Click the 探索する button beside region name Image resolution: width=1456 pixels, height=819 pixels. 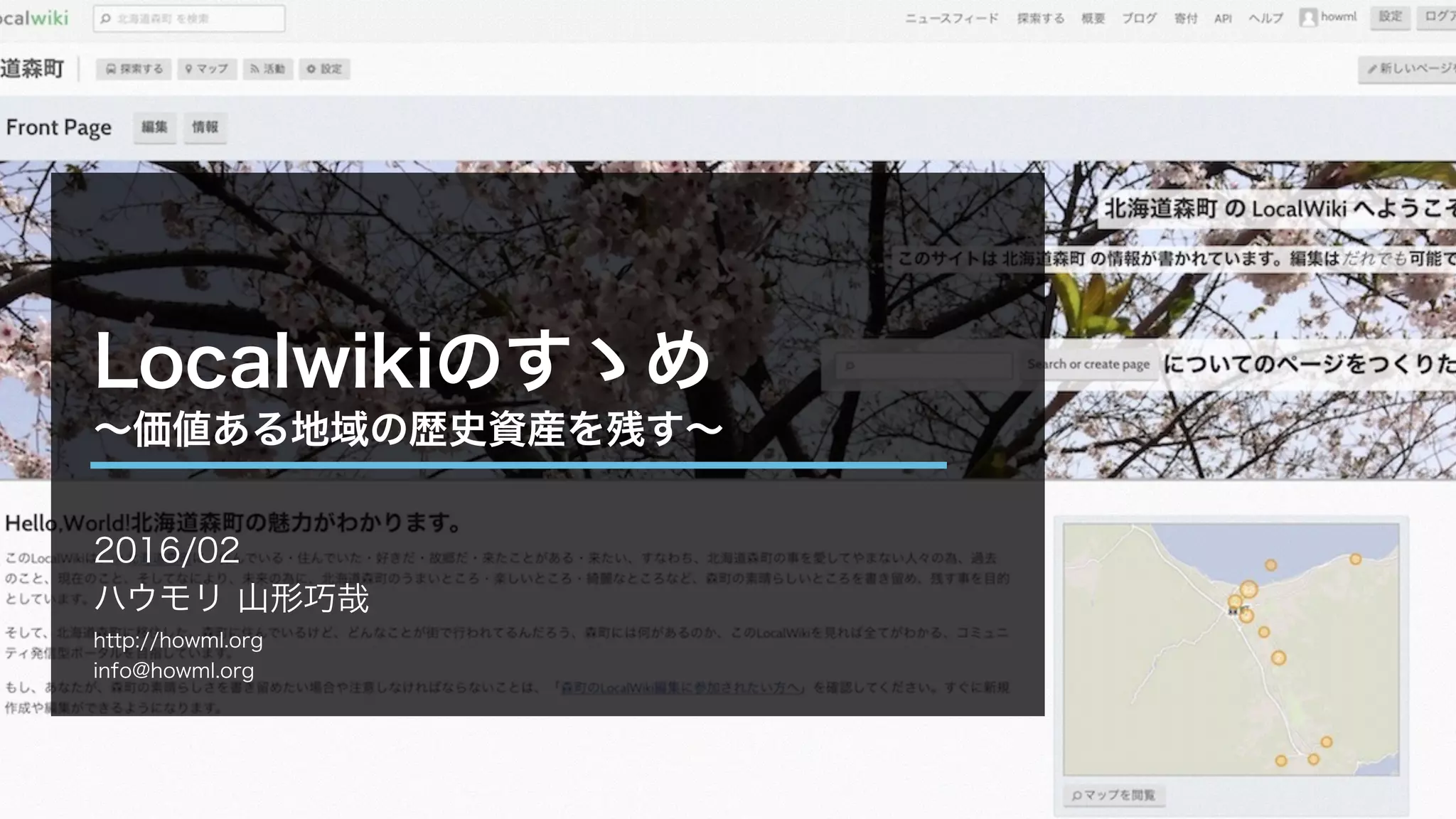pos(134,69)
